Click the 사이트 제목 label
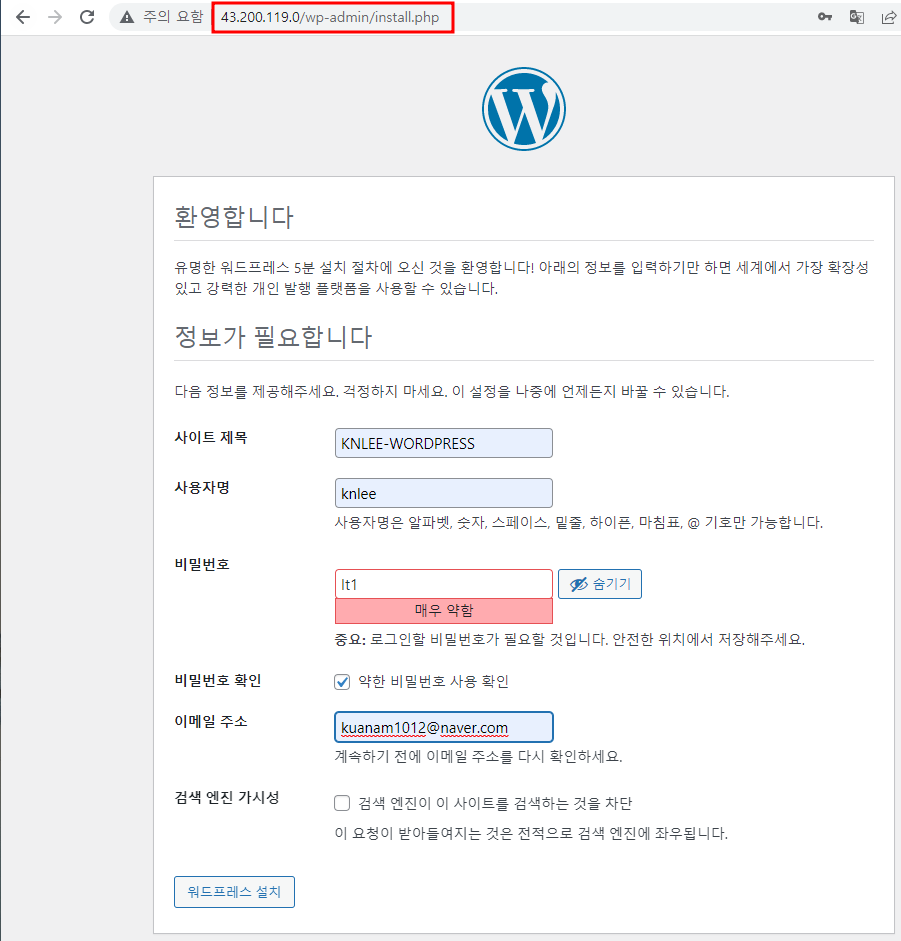 point(211,437)
